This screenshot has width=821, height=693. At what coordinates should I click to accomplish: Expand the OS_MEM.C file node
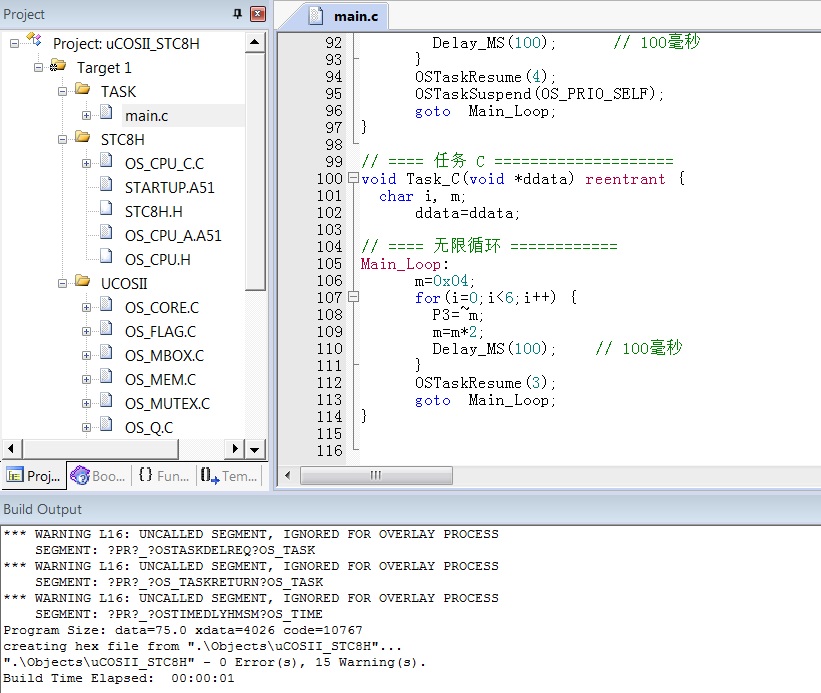coord(86,379)
